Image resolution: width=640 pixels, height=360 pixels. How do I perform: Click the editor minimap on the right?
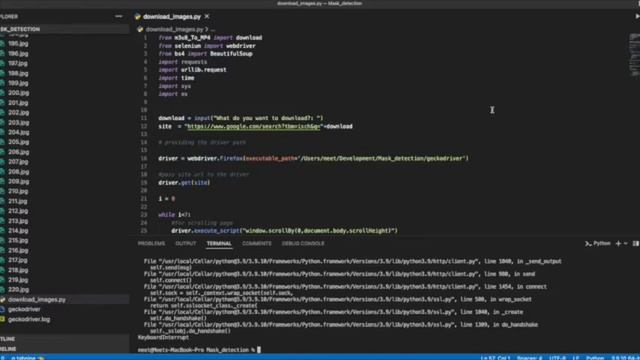[x=634, y=55]
